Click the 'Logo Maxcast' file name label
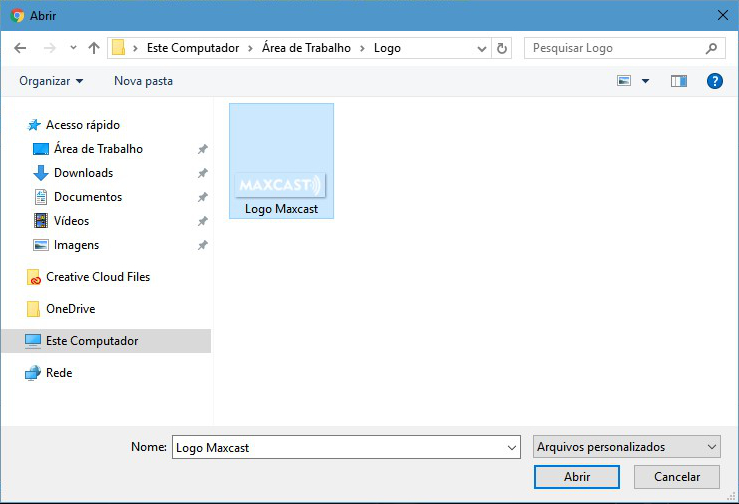Image resolution: width=739 pixels, height=504 pixels. click(281, 209)
